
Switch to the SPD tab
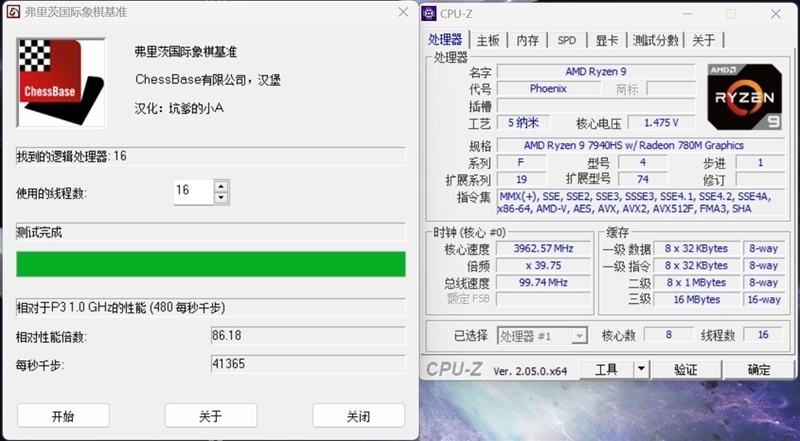pyautogui.click(x=567, y=40)
